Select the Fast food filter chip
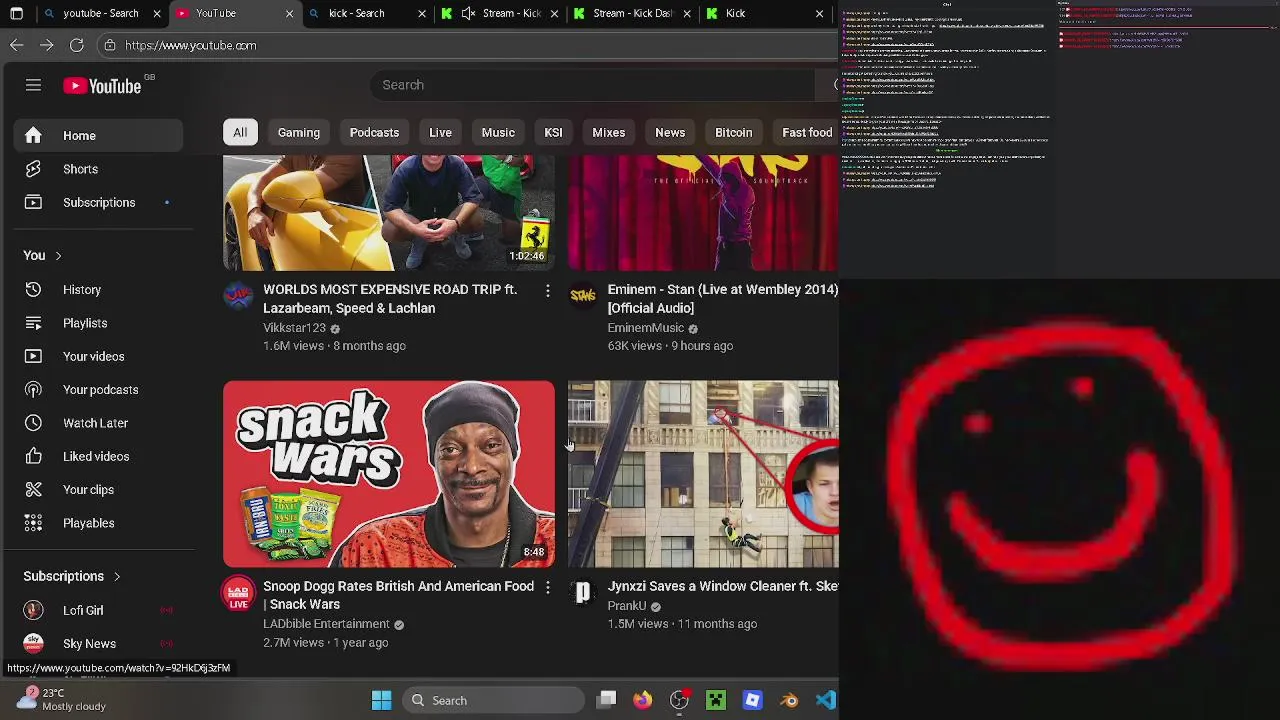The image size is (1280, 720). [805, 132]
